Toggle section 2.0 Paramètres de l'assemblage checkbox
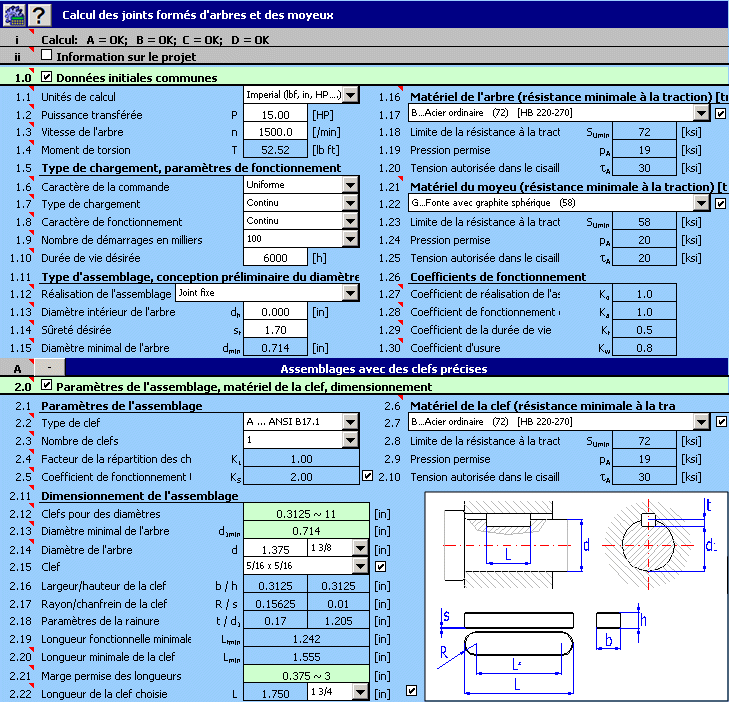Image resolution: width=729 pixels, height=702 pixels. pos(46,385)
